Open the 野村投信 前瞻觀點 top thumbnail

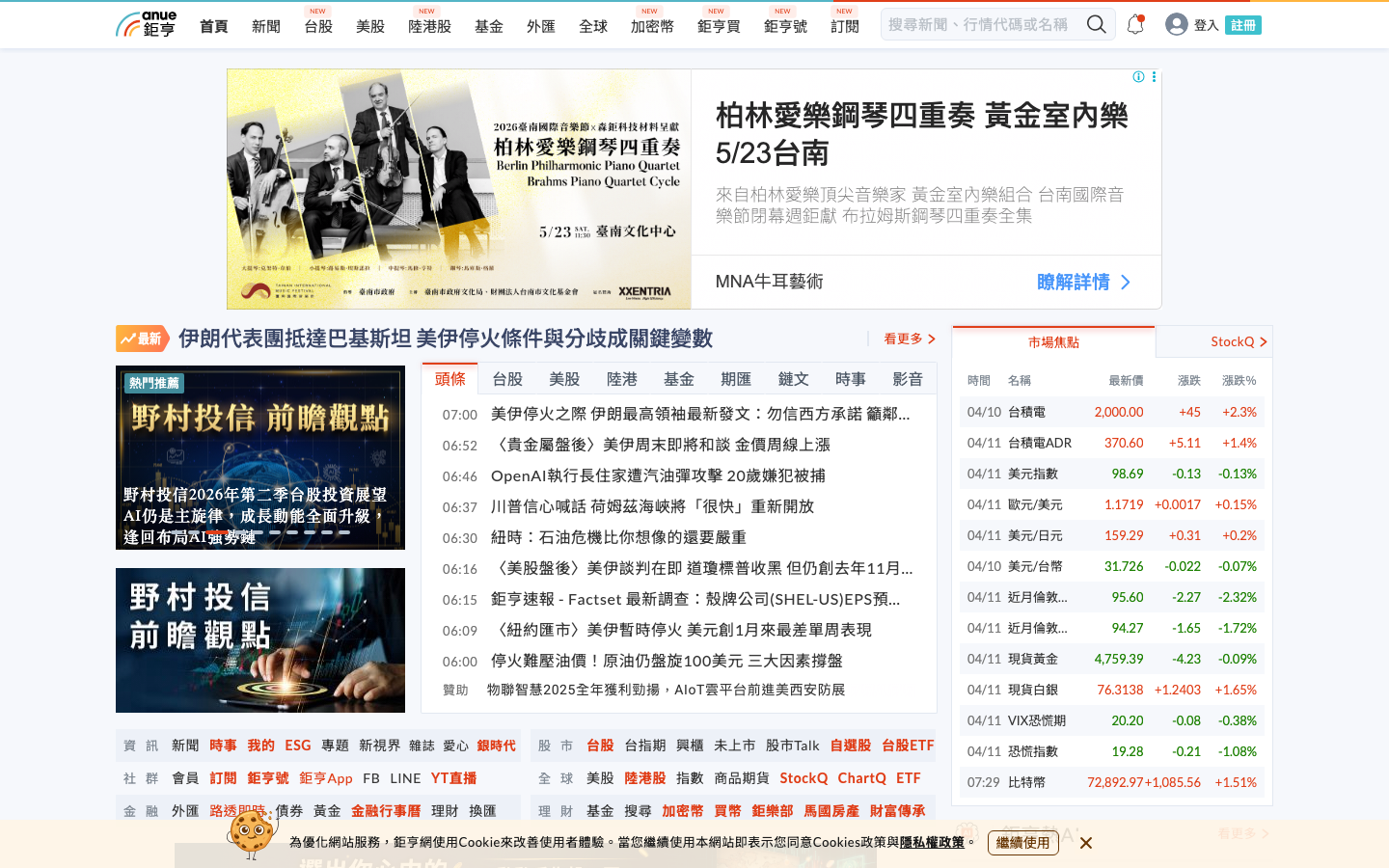(260, 457)
